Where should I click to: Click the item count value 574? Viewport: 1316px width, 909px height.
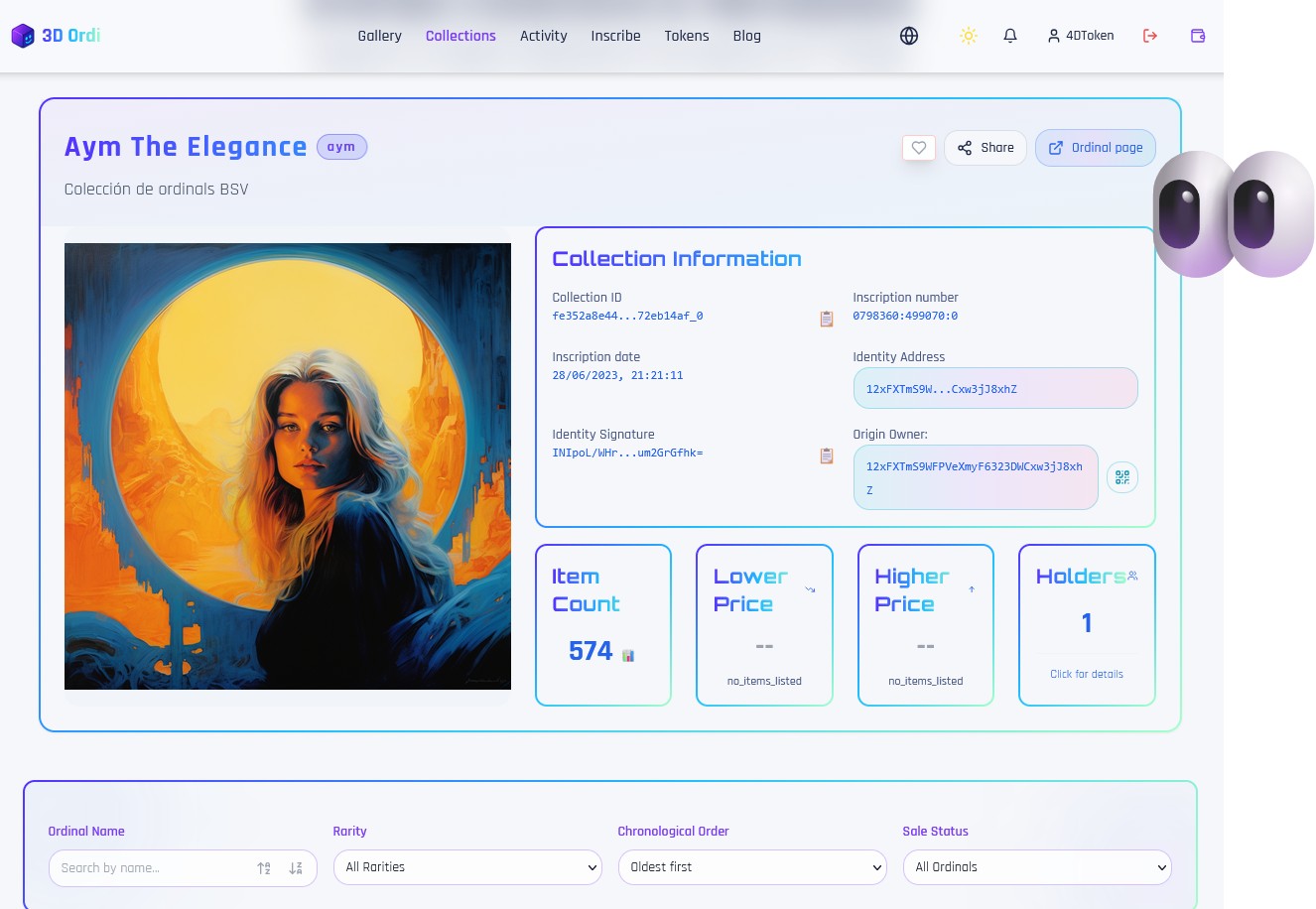click(x=591, y=651)
